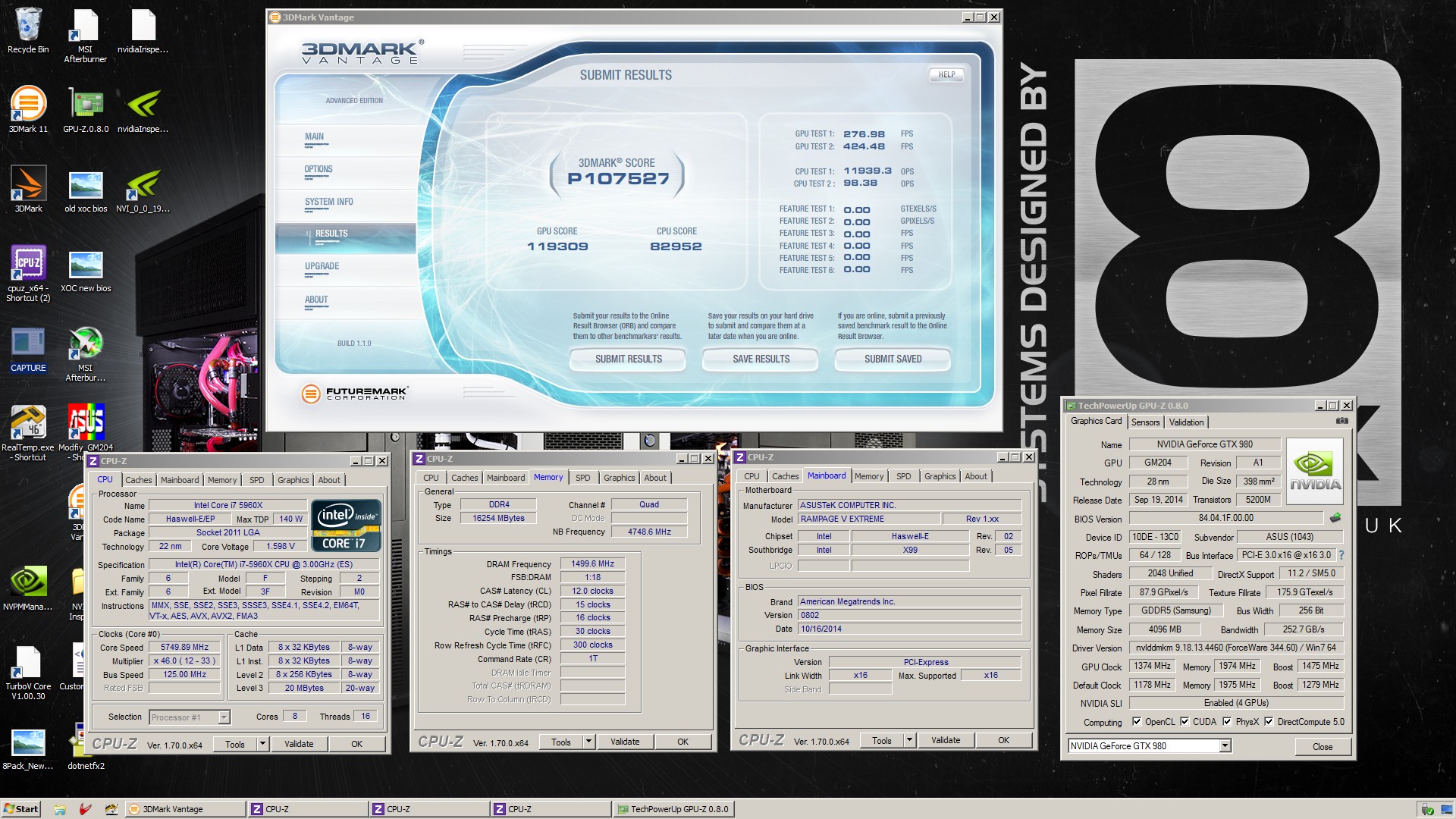Expand the Tools dropdown arrow in CPU window

(262, 744)
